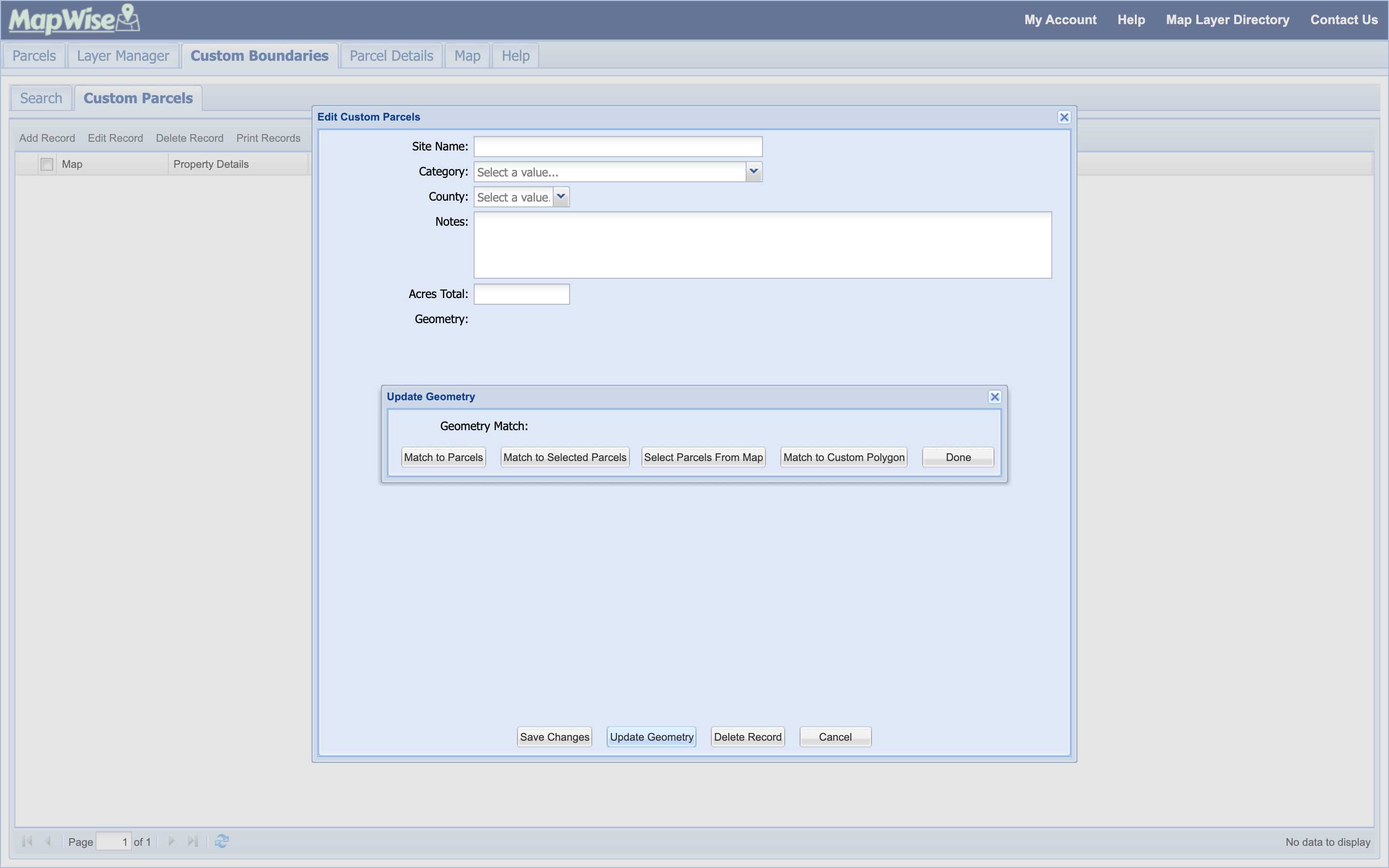Screen dimensions: 1389x868
Task: Select the Custom Parcels sub-tab
Action: click(x=138, y=98)
